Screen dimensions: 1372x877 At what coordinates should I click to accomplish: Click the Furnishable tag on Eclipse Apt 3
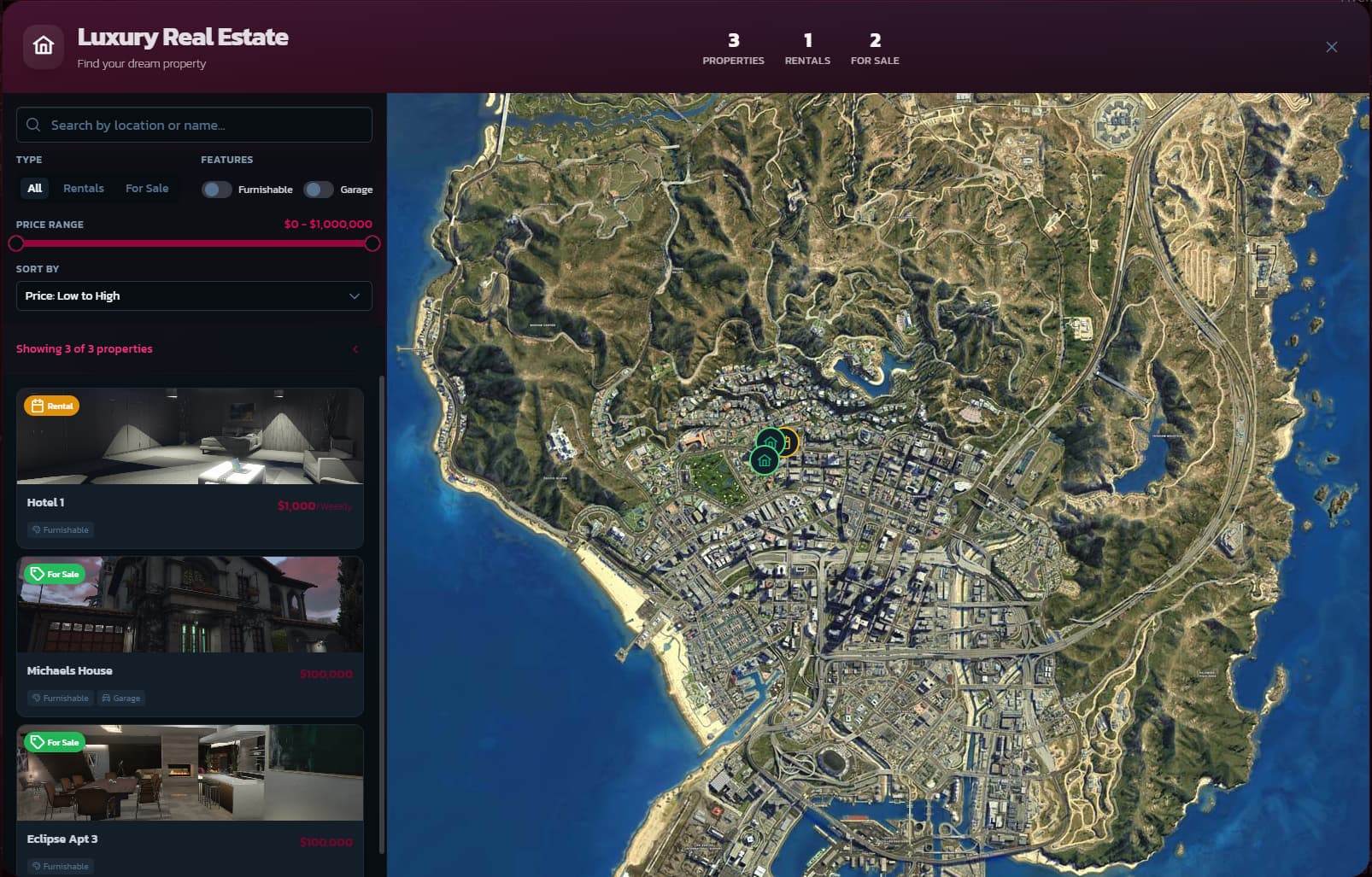pyautogui.click(x=60, y=866)
